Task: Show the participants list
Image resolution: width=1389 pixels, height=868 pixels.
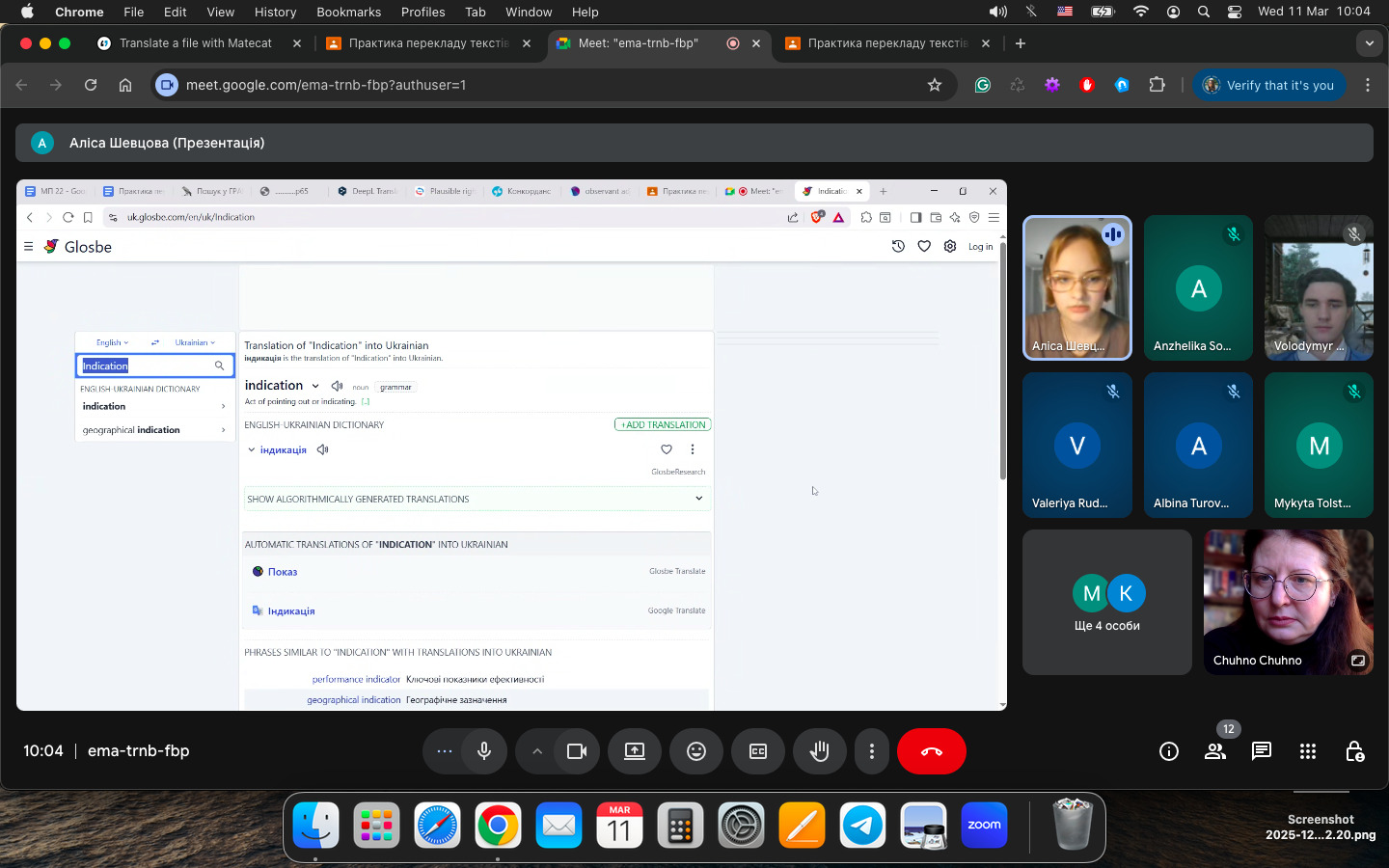Action: click(x=1214, y=751)
